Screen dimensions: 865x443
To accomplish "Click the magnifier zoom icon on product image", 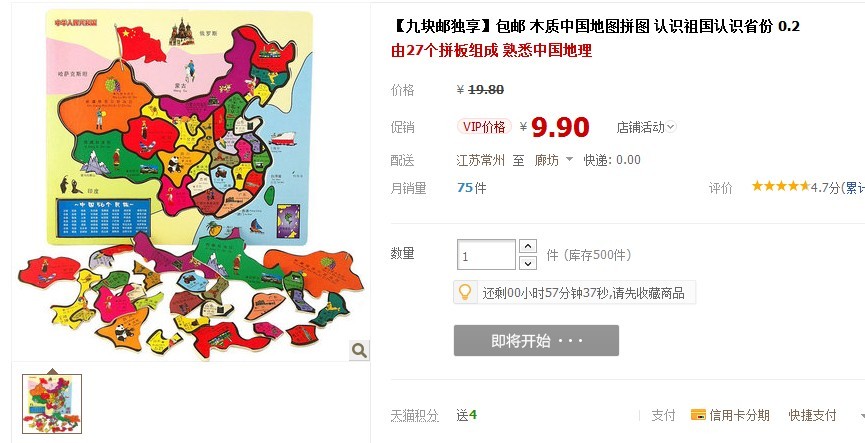I will [x=359, y=350].
